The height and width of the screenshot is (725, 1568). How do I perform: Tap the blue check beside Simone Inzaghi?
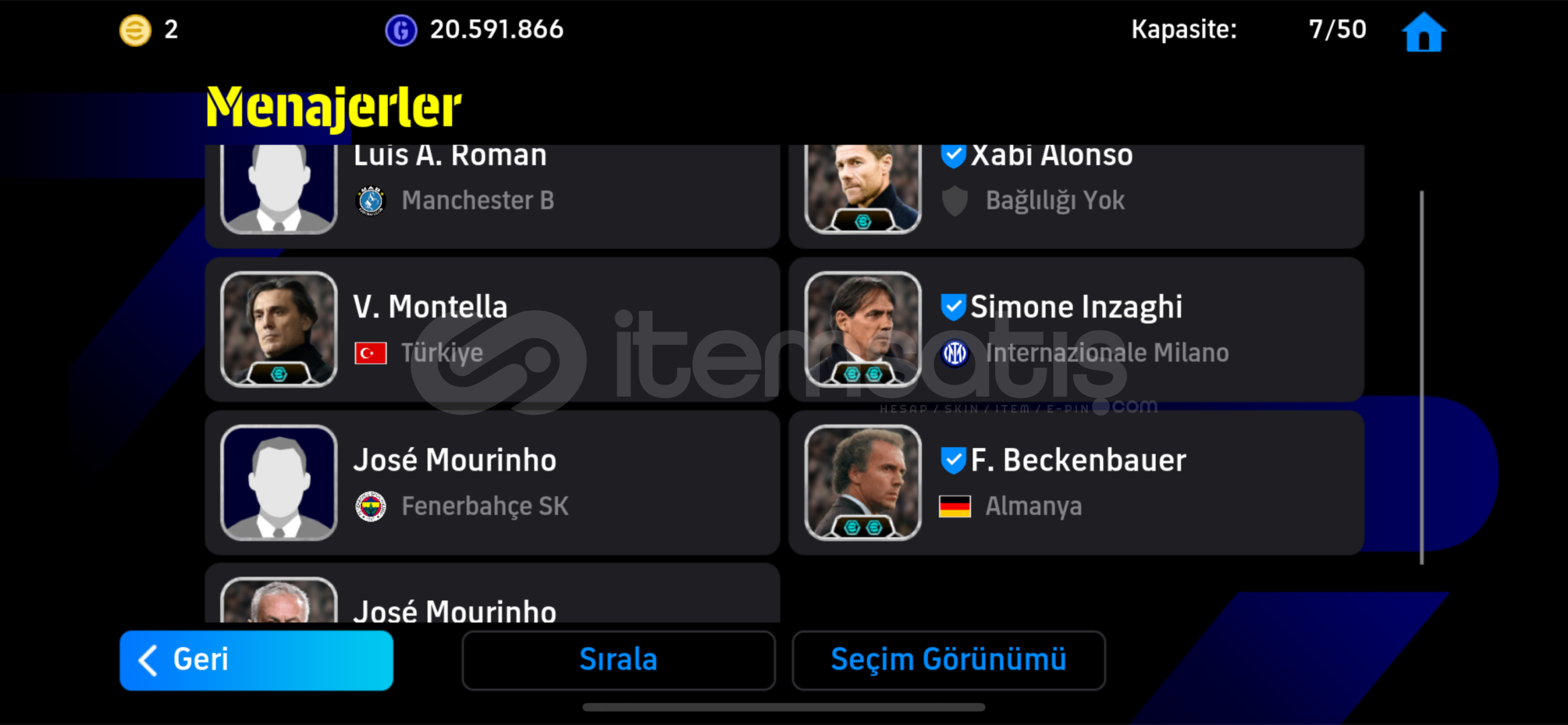[953, 307]
